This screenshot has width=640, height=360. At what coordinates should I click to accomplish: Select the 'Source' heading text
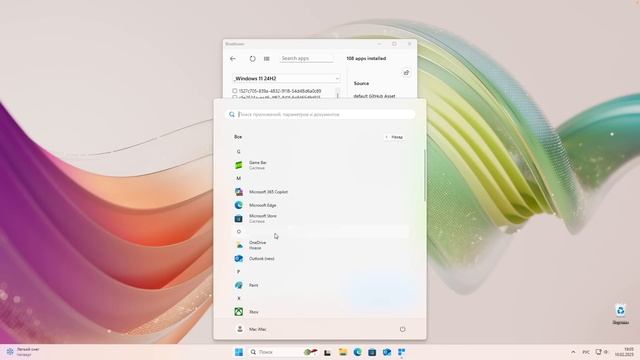click(x=361, y=83)
